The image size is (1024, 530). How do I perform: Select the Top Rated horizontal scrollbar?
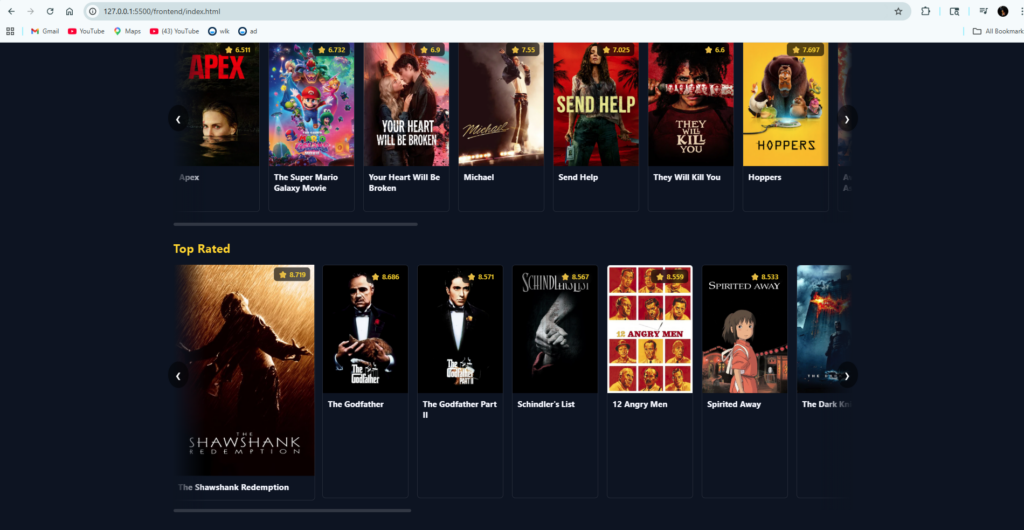pyautogui.click(x=292, y=510)
